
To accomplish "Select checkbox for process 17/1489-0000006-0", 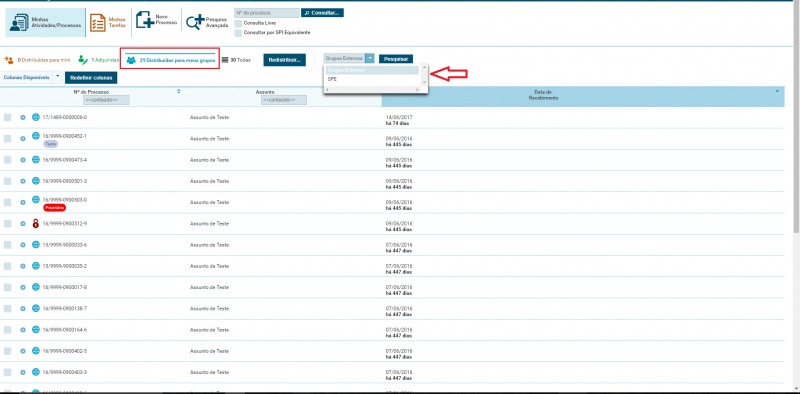I will (7, 117).
